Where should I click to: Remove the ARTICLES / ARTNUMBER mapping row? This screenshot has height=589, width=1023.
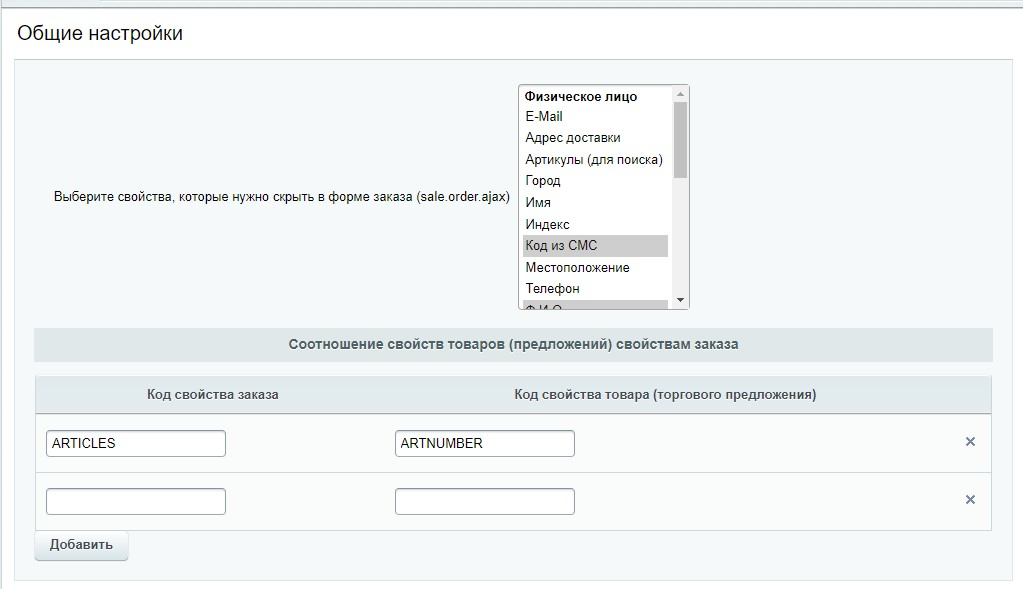click(x=969, y=442)
